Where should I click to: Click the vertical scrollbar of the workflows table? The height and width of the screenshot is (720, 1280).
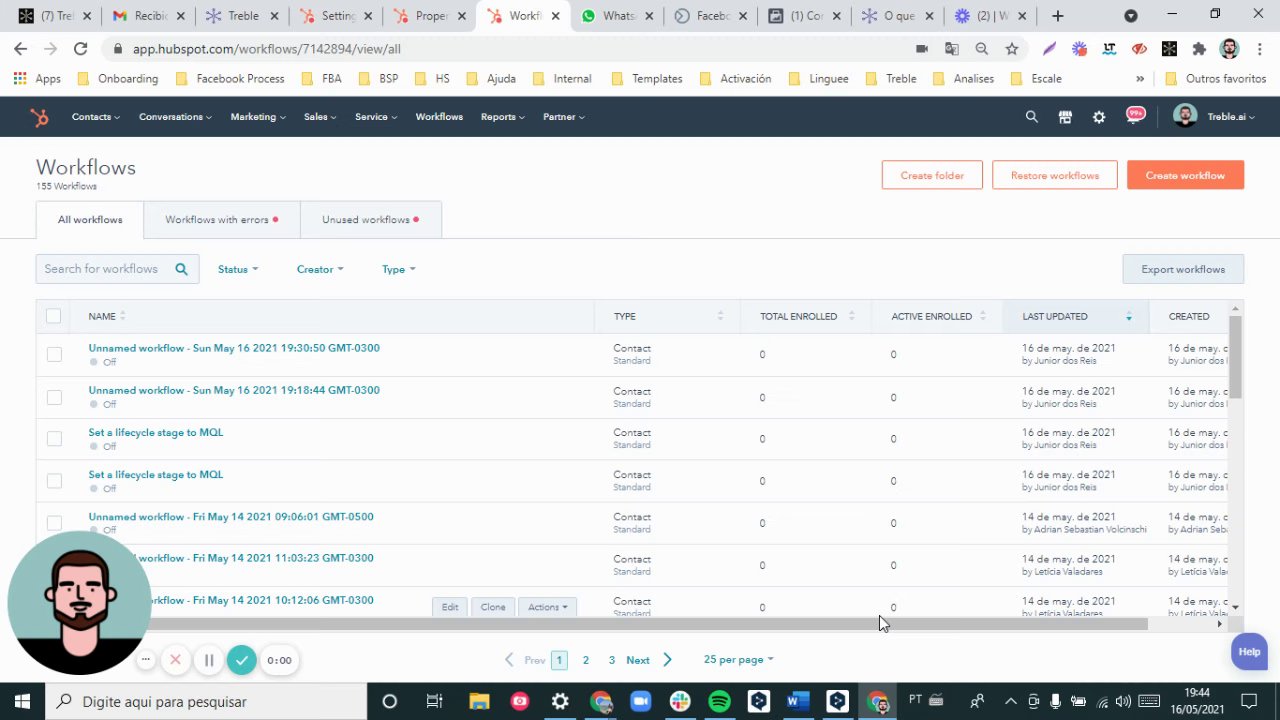(x=1235, y=356)
